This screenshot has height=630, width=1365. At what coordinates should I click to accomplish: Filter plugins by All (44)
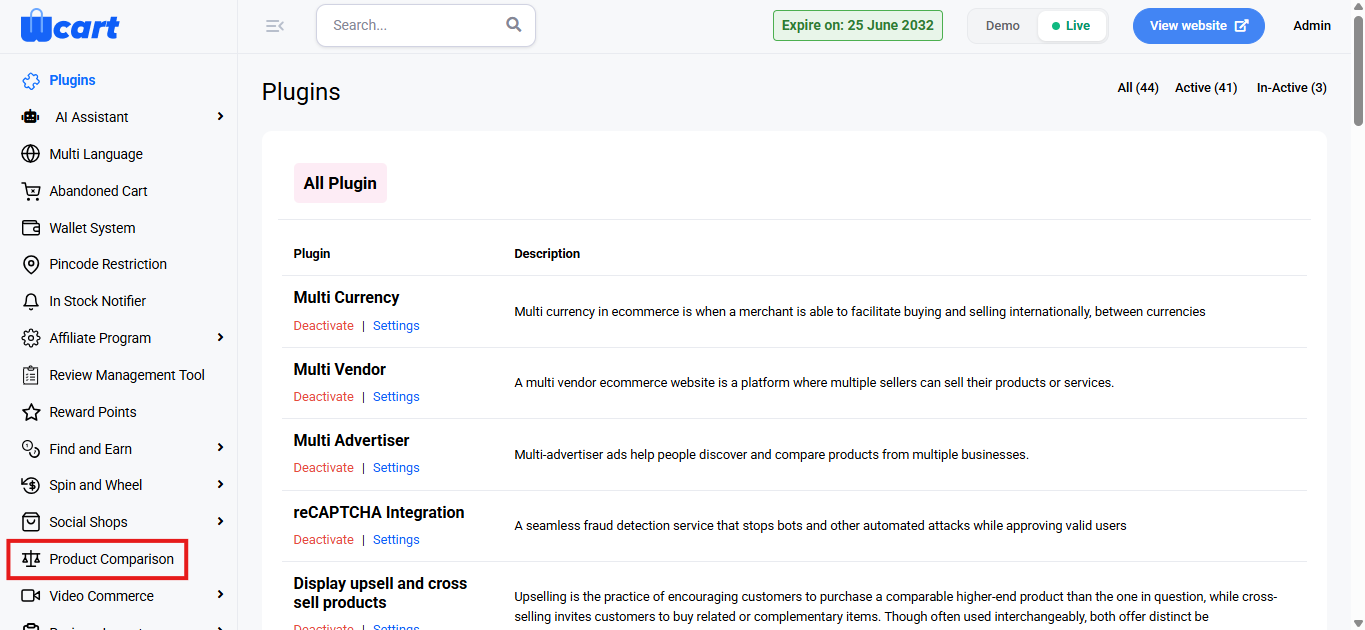(x=1138, y=88)
